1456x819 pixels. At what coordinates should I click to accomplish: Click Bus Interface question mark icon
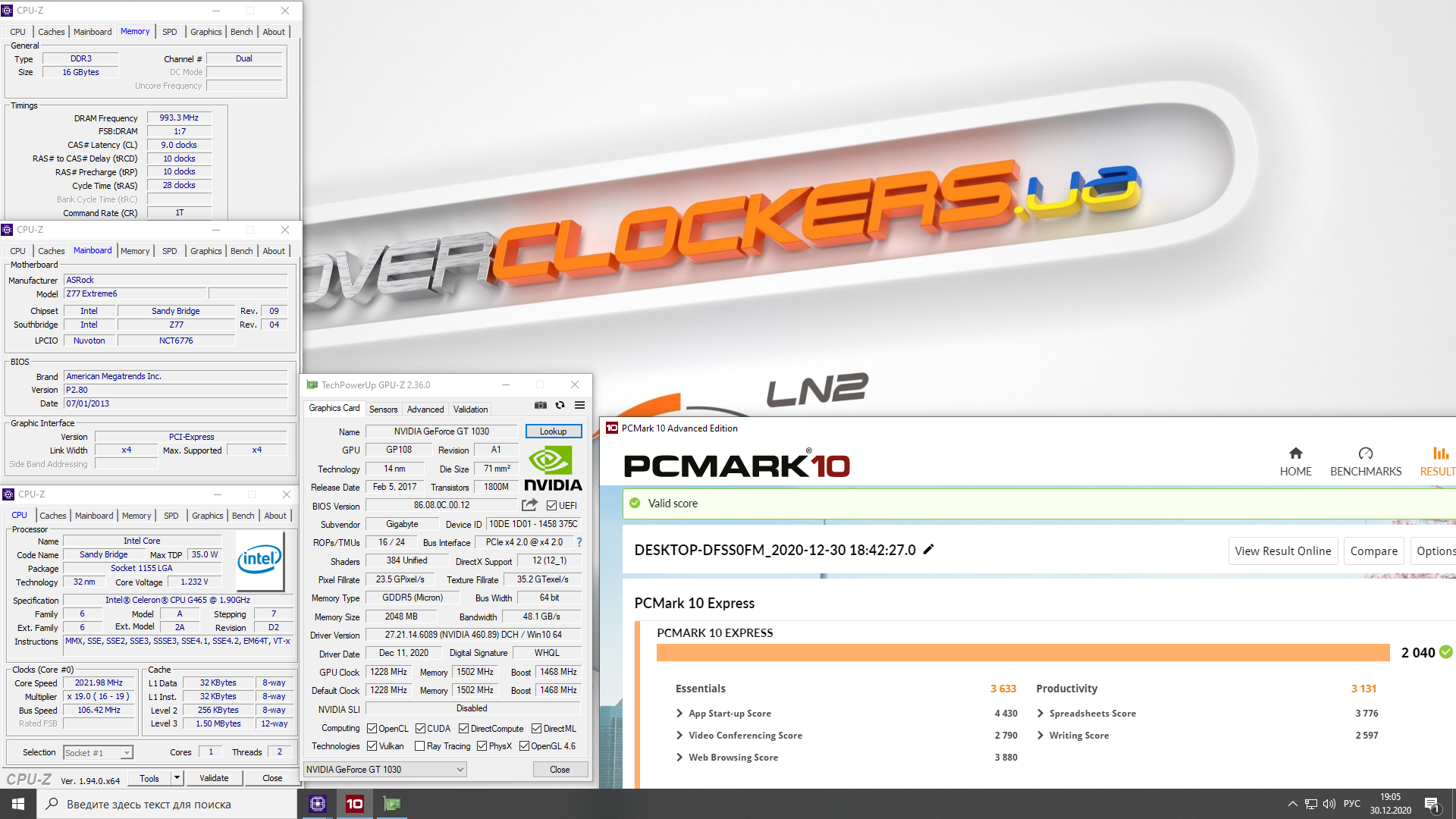click(x=579, y=542)
